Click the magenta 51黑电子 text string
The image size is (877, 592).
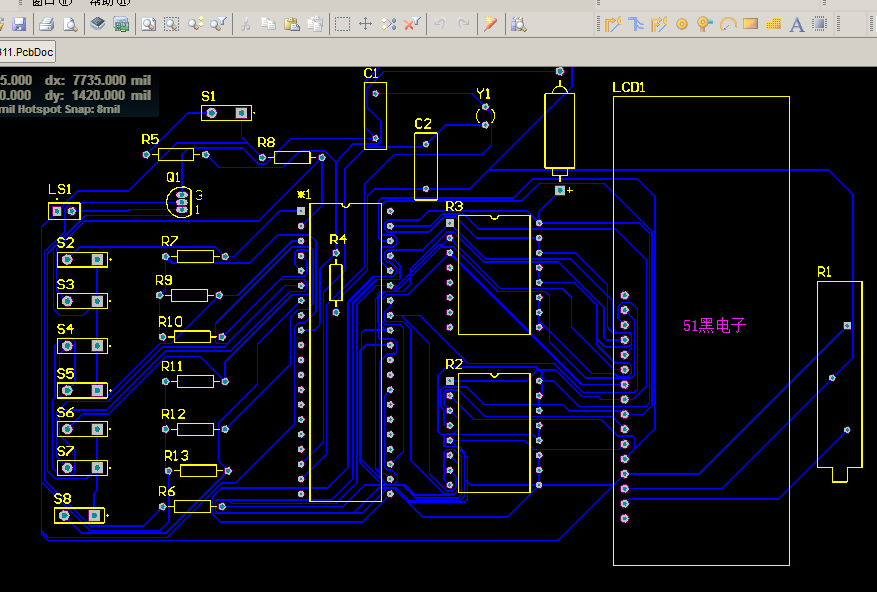click(x=715, y=326)
